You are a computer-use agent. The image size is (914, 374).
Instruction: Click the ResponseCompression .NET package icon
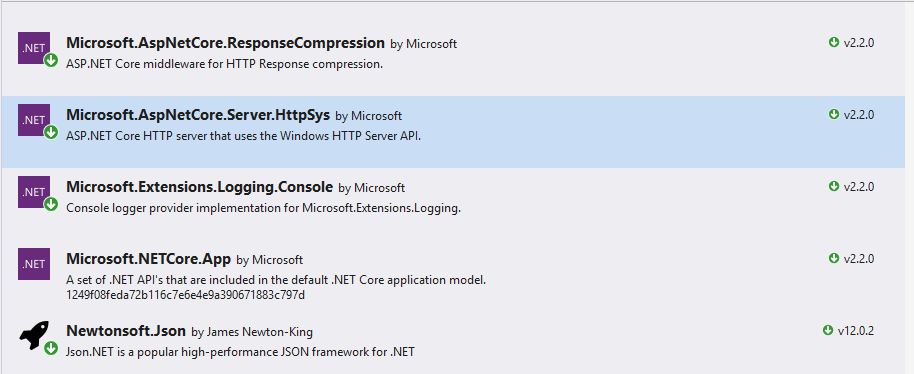34,48
